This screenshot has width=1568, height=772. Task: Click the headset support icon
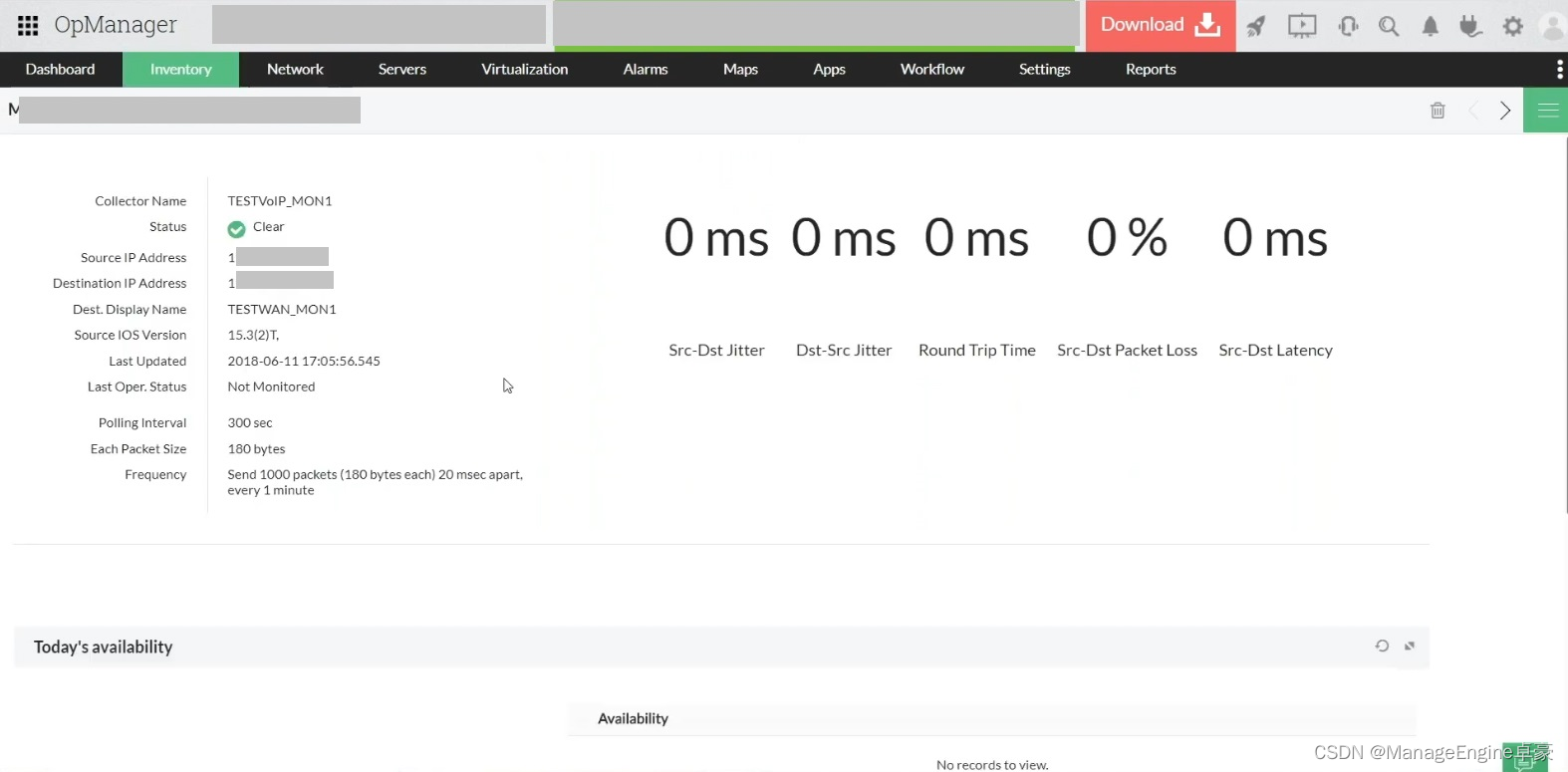(x=1348, y=26)
